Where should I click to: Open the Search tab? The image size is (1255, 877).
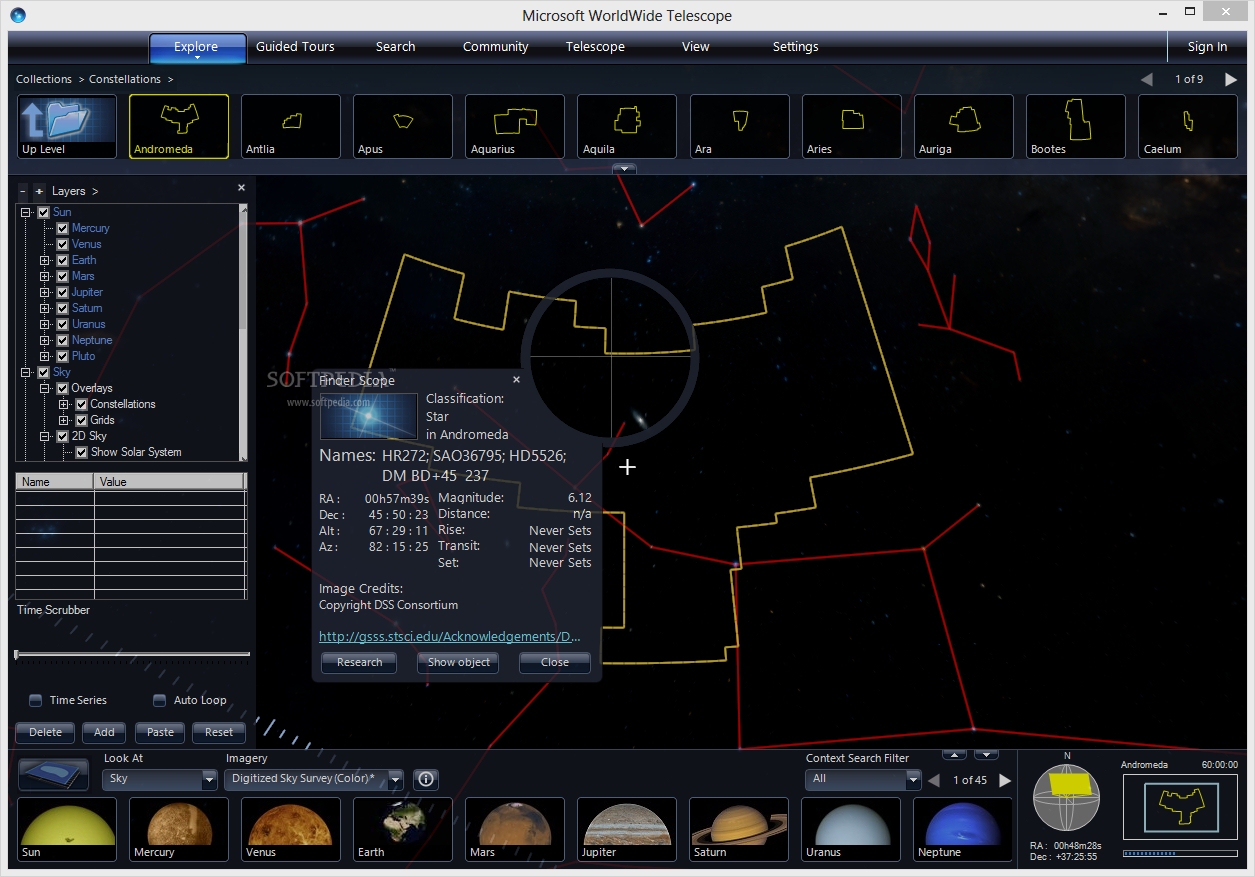pyautogui.click(x=395, y=47)
